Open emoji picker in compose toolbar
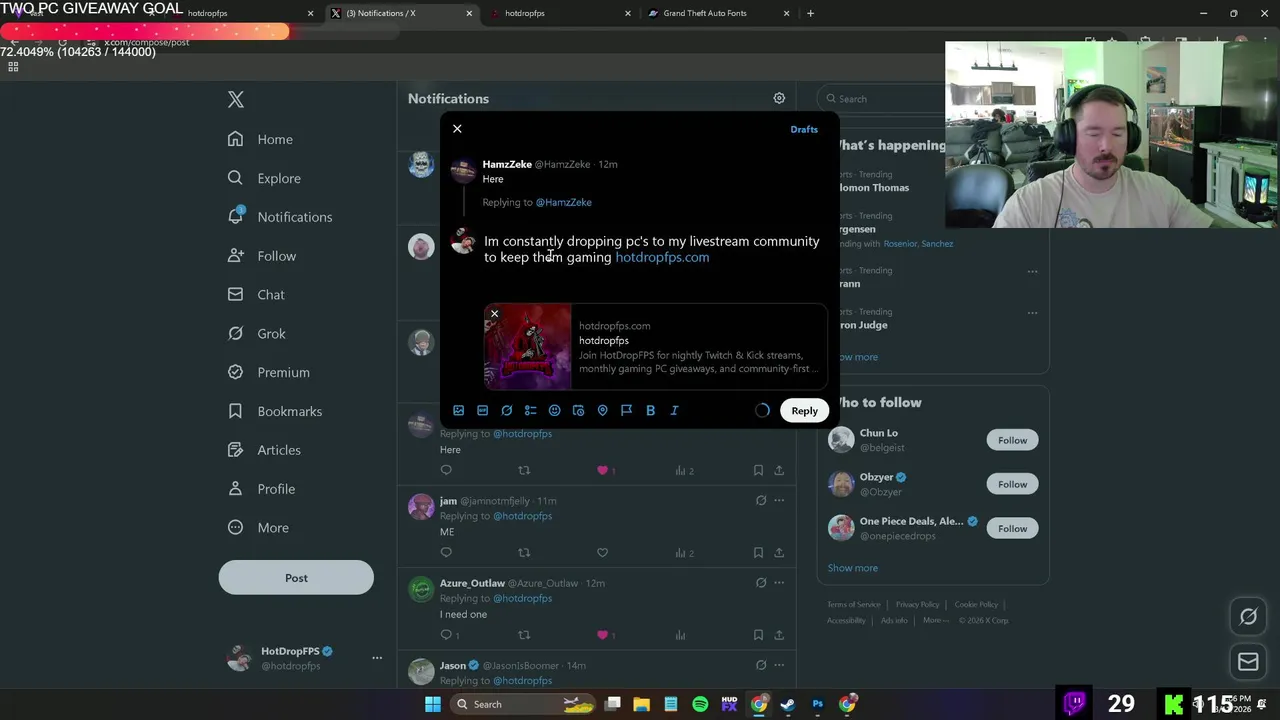Image resolution: width=1280 pixels, height=720 pixels. click(x=554, y=410)
